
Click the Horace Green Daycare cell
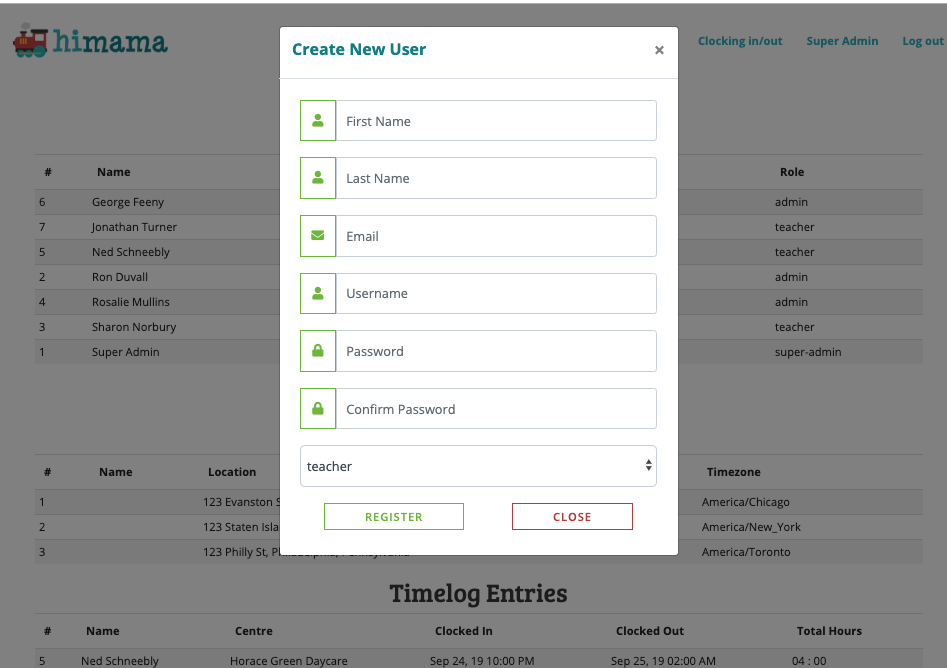tap(289, 661)
